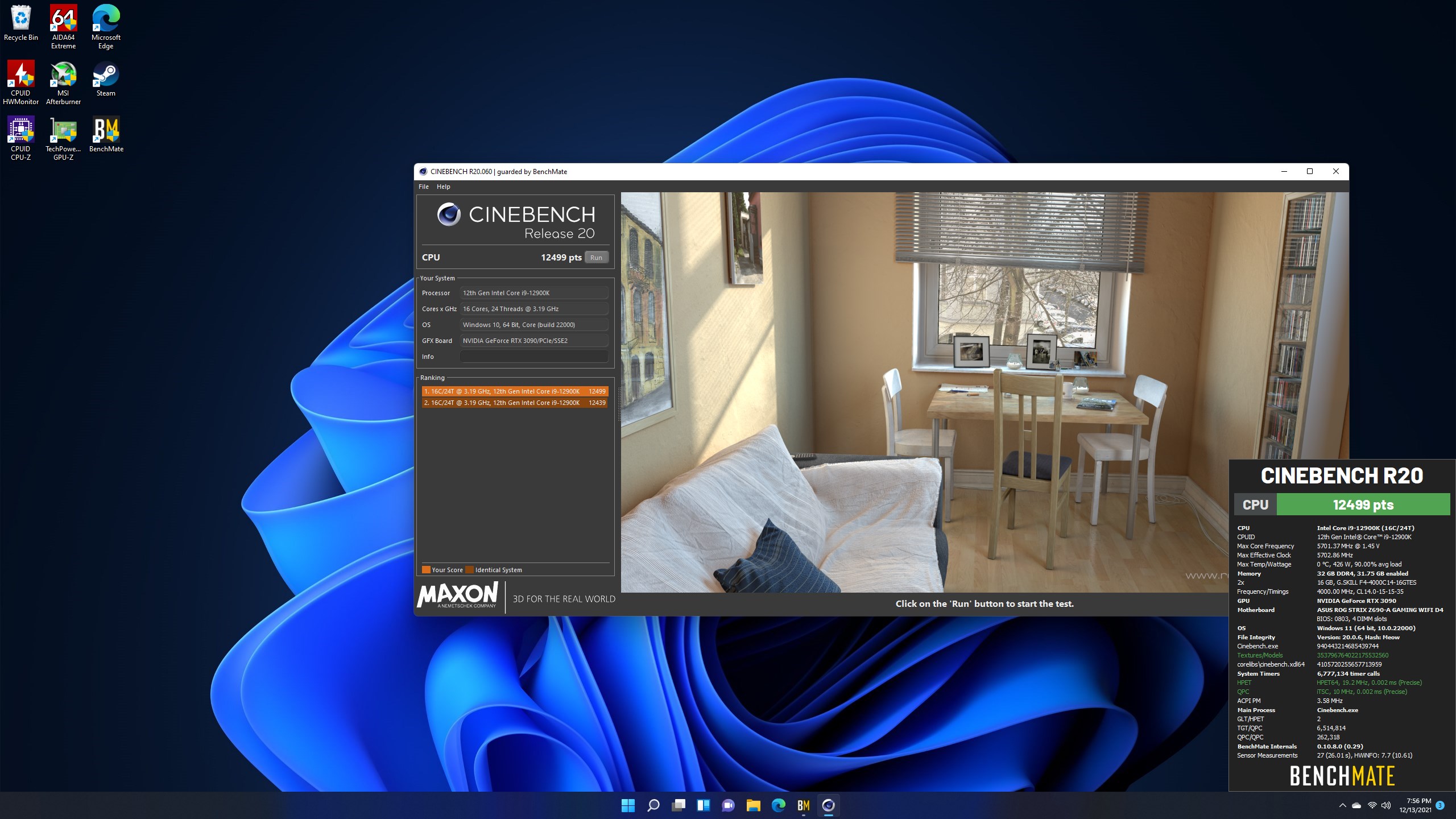Click the volume speaker tray icon
Viewport: 1456px width, 819px height.
pos(1386,805)
